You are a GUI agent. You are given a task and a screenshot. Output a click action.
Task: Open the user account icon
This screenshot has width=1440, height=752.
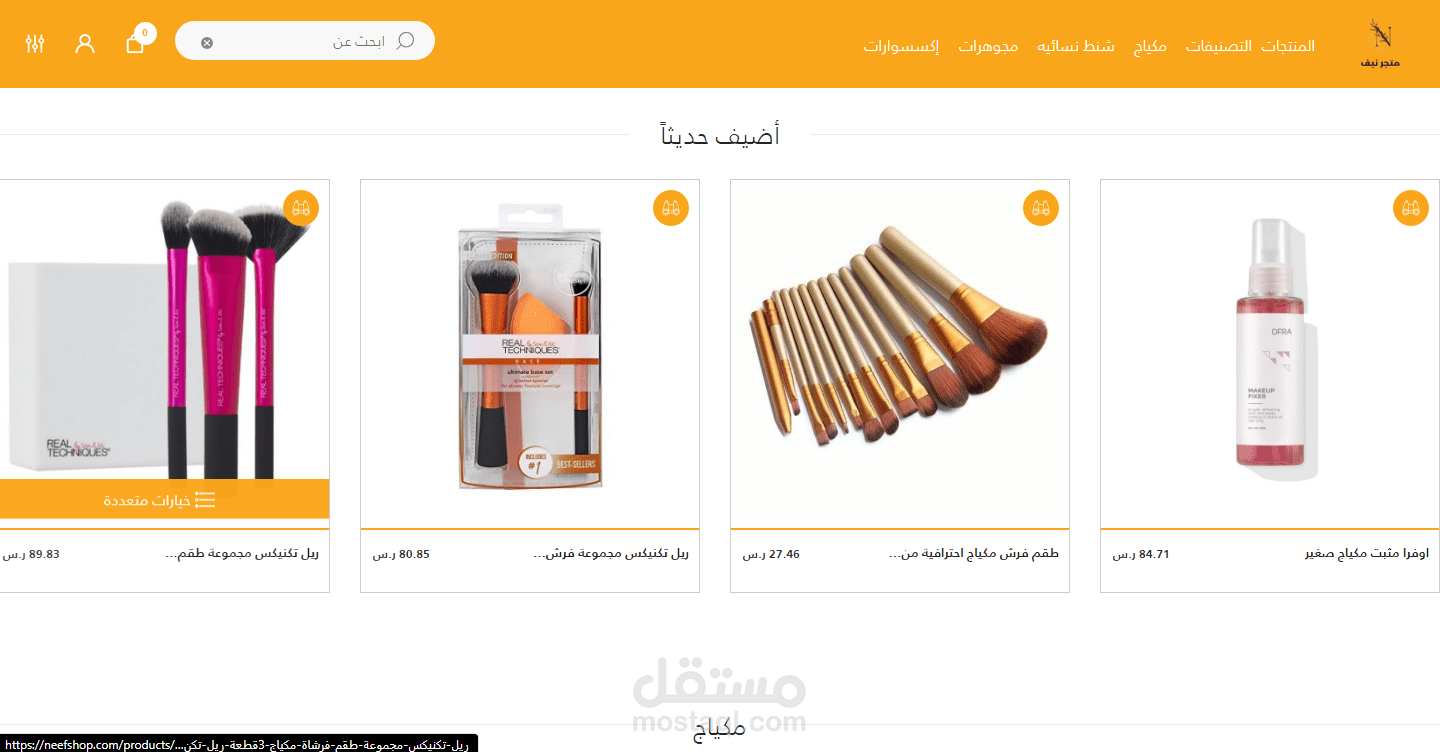85,43
